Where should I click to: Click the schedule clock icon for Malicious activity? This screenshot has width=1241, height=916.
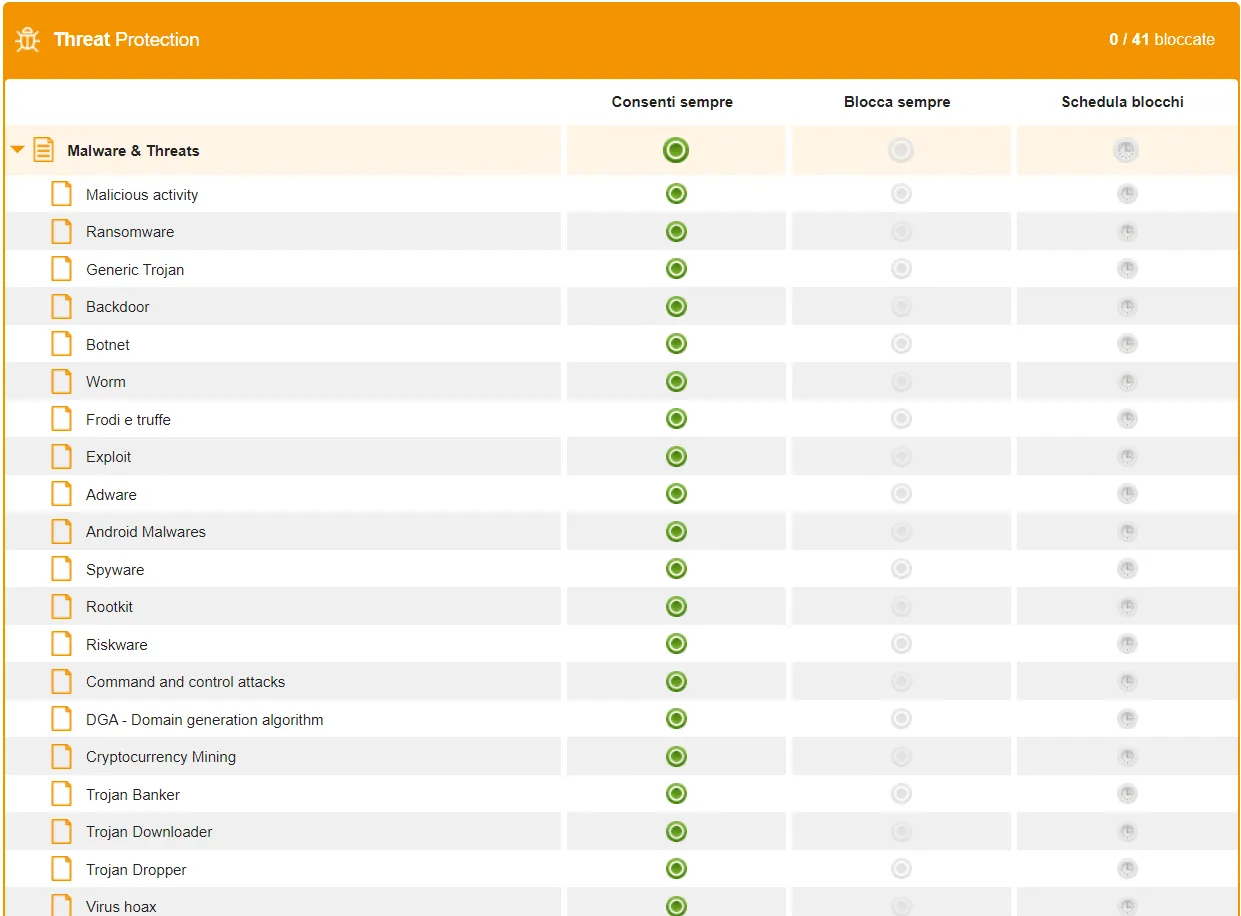pos(1127,194)
